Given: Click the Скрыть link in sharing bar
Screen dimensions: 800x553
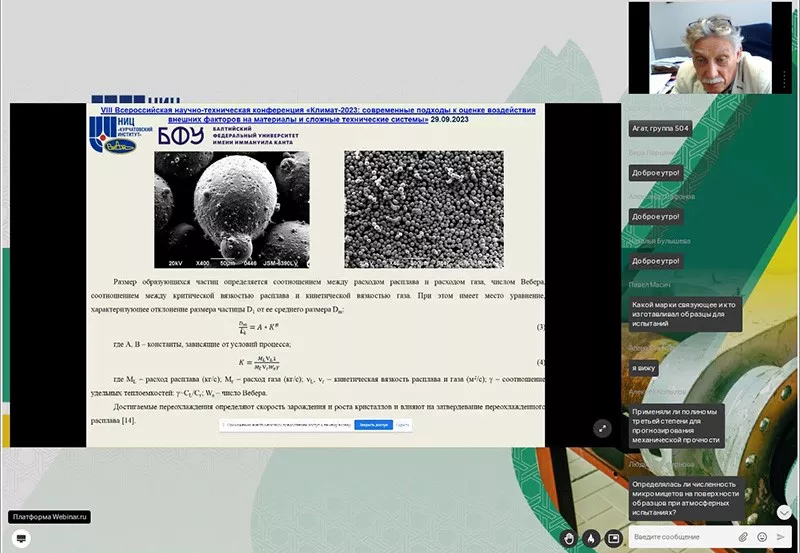Looking at the screenshot, I should click(402, 424).
